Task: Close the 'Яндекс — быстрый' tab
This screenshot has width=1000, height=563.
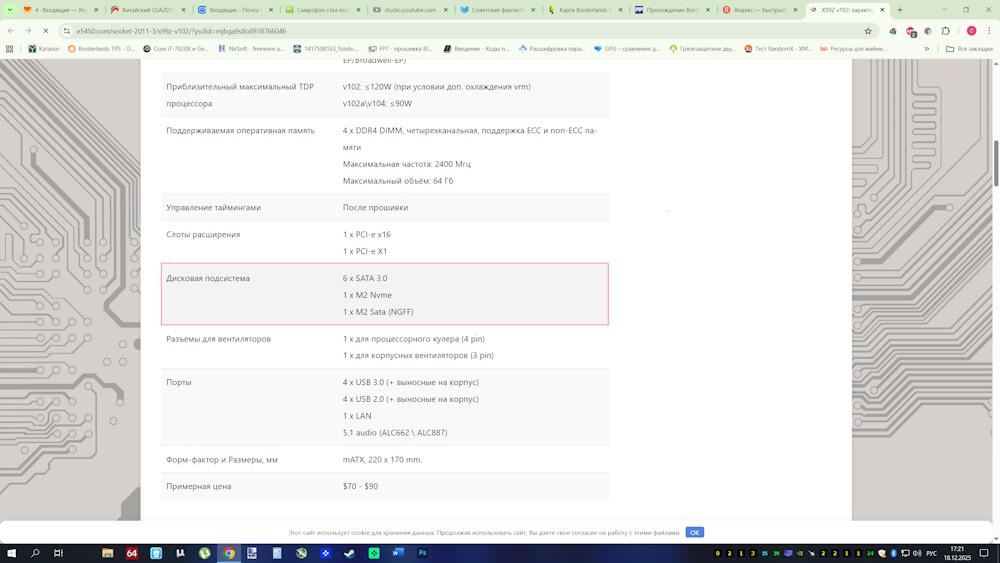Action: 795,10
